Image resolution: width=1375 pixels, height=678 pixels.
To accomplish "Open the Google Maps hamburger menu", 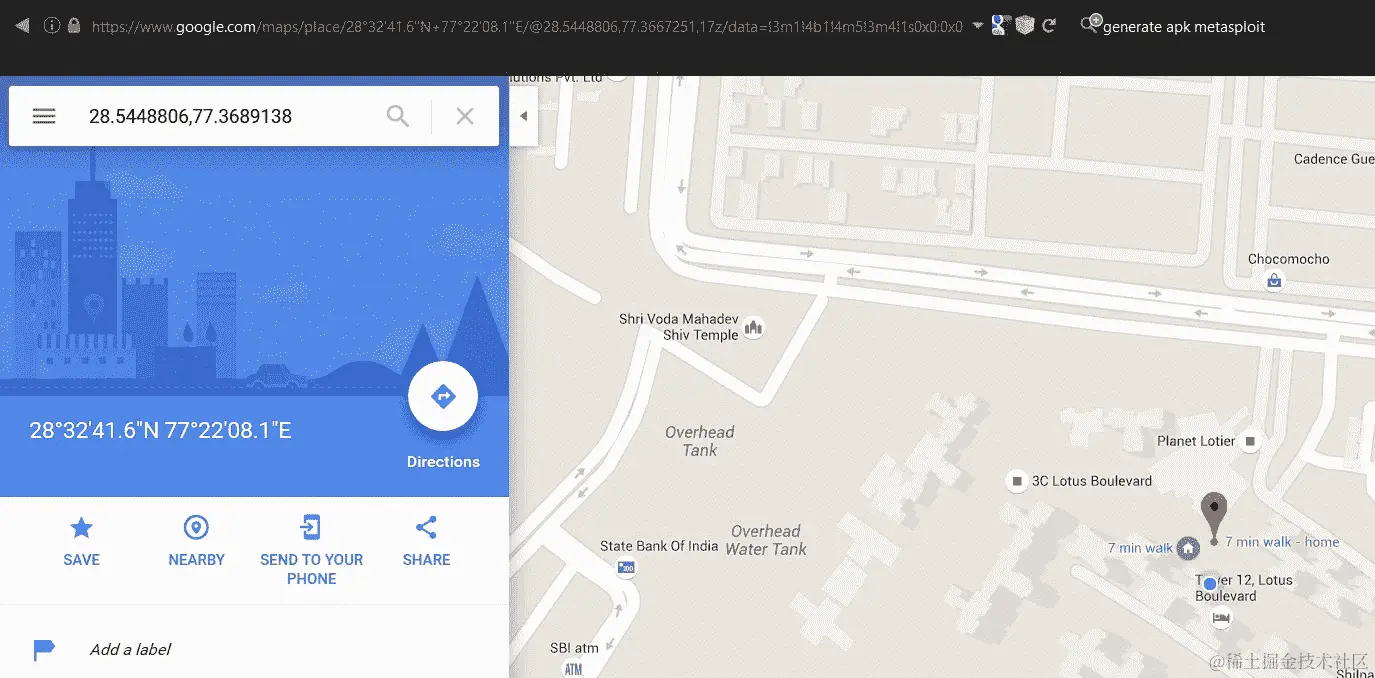I will (x=43, y=116).
